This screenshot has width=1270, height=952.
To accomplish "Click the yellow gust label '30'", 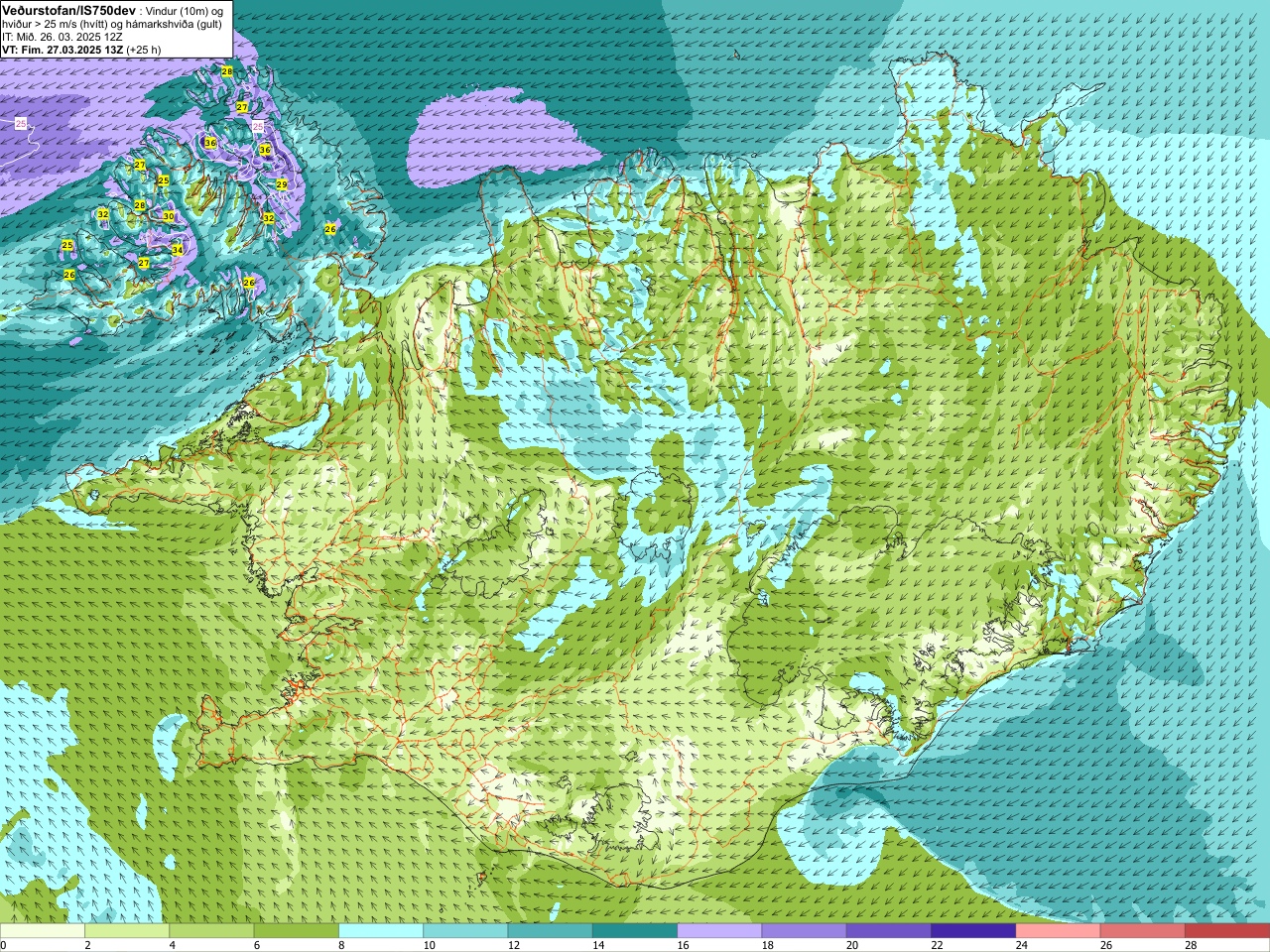I will 169,216.
